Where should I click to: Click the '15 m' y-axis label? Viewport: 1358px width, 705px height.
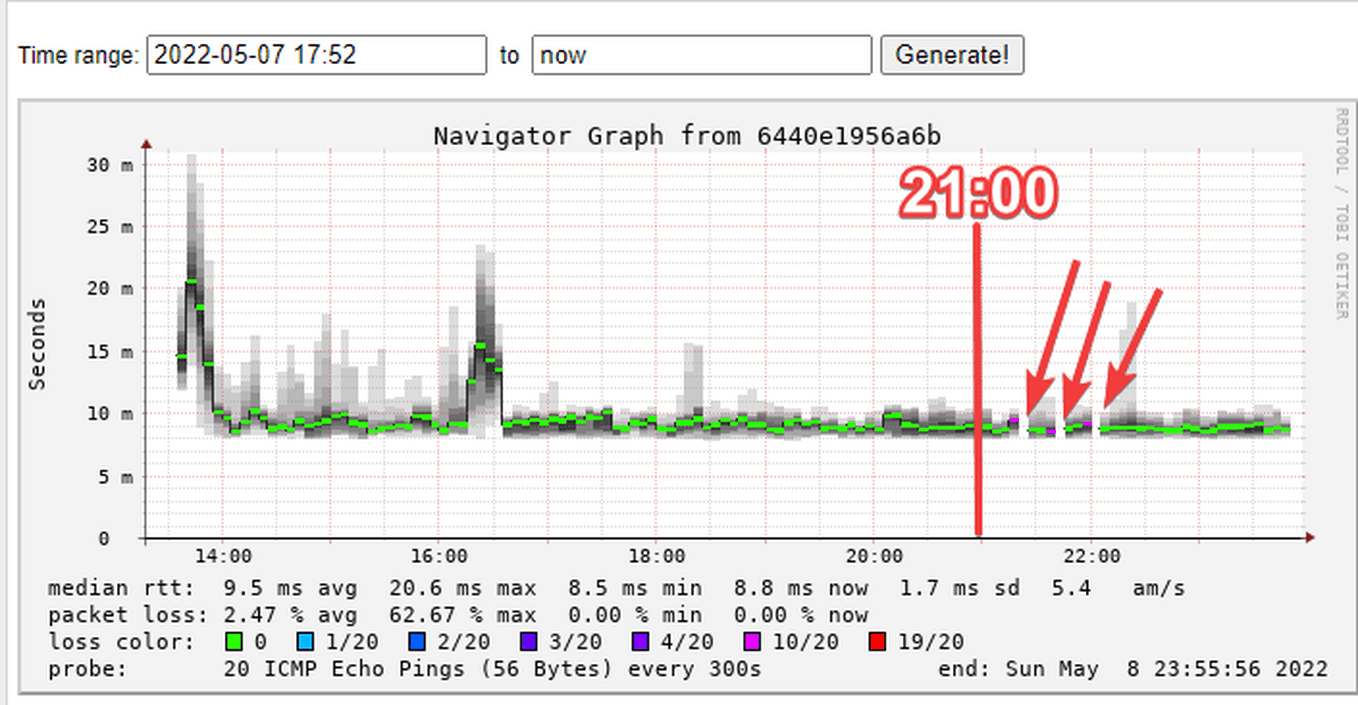click(x=110, y=352)
